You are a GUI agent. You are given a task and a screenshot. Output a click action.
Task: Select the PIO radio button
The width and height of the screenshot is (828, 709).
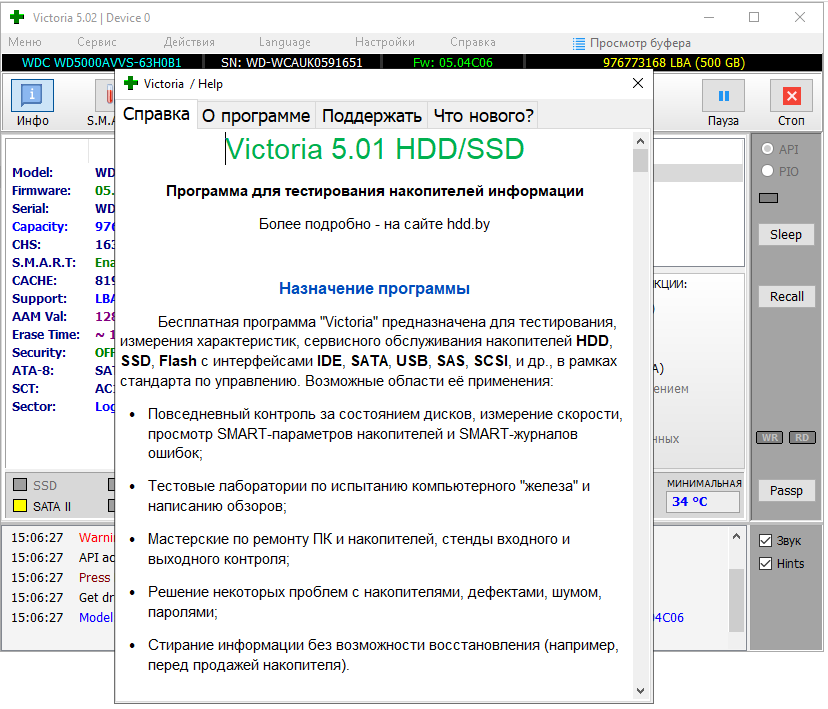tap(767, 171)
